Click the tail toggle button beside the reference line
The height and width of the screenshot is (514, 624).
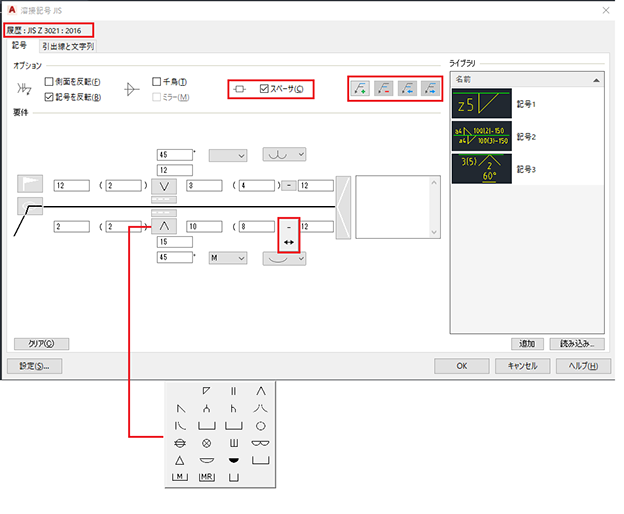[x=343, y=208]
